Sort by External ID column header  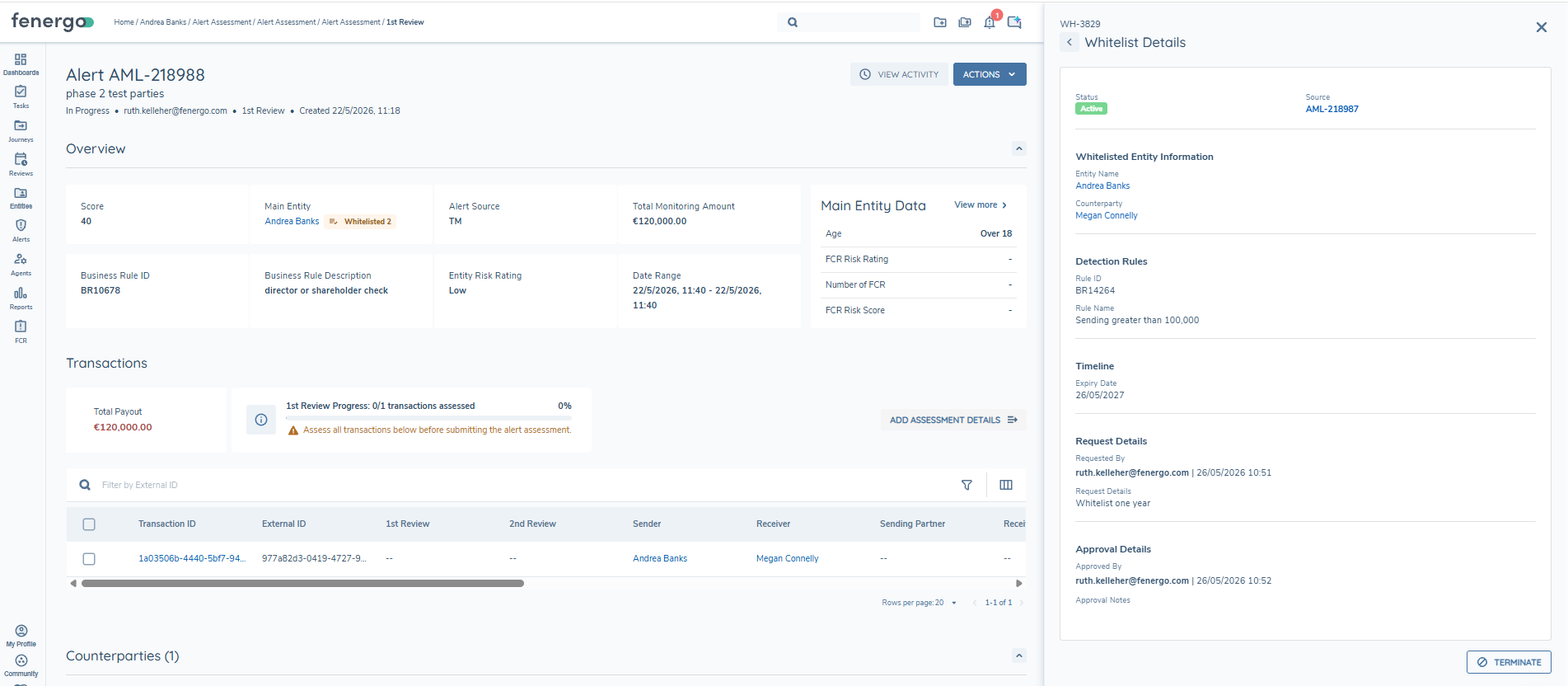(x=284, y=524)
